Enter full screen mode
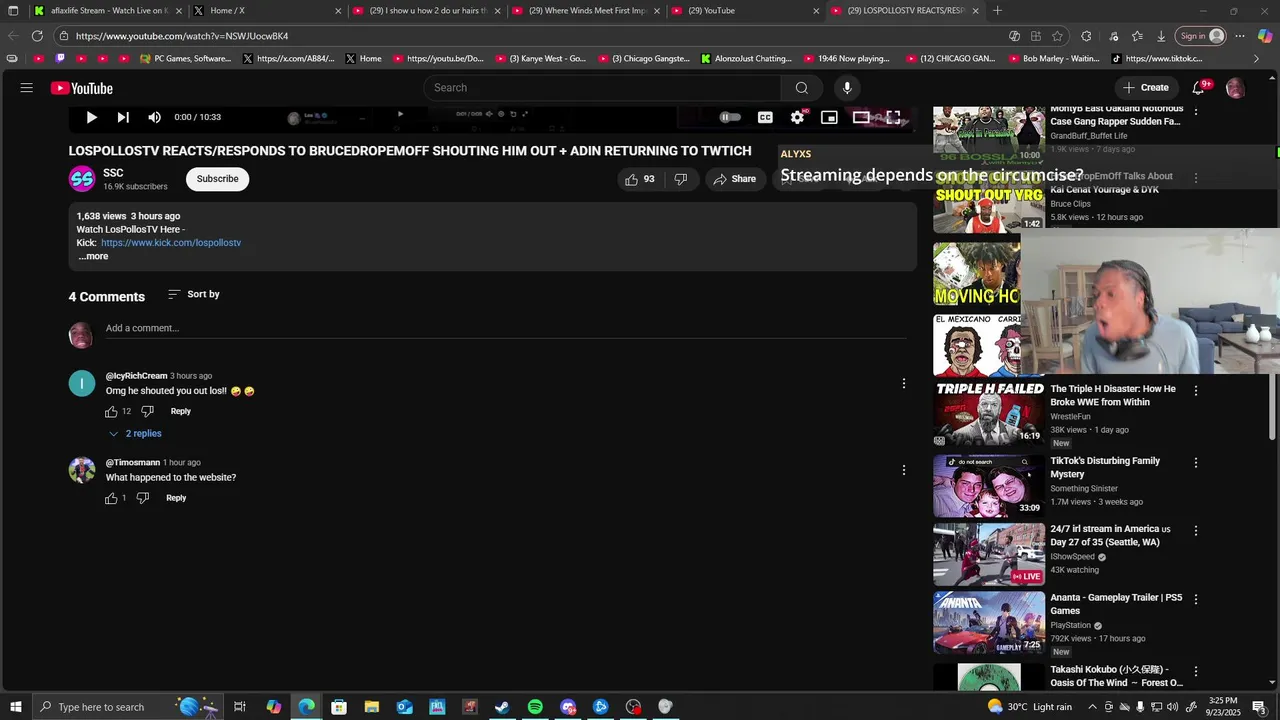The width and height of the screenshot is (1280, 720). tap(893, 117)
